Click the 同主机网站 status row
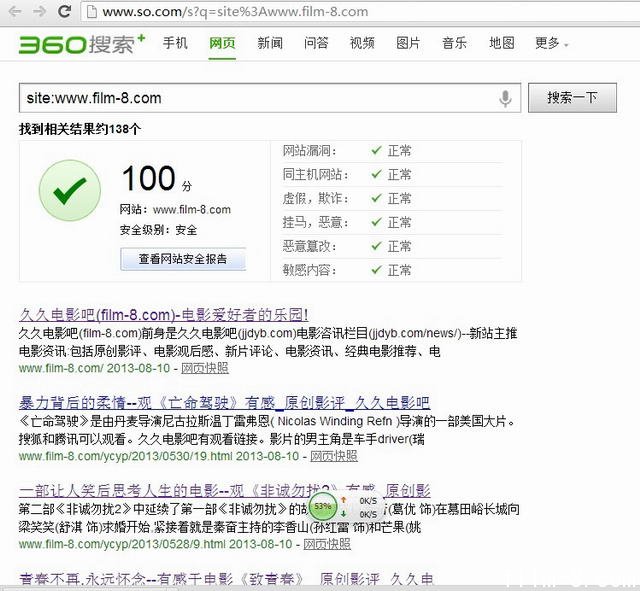 tap(392, 175)
